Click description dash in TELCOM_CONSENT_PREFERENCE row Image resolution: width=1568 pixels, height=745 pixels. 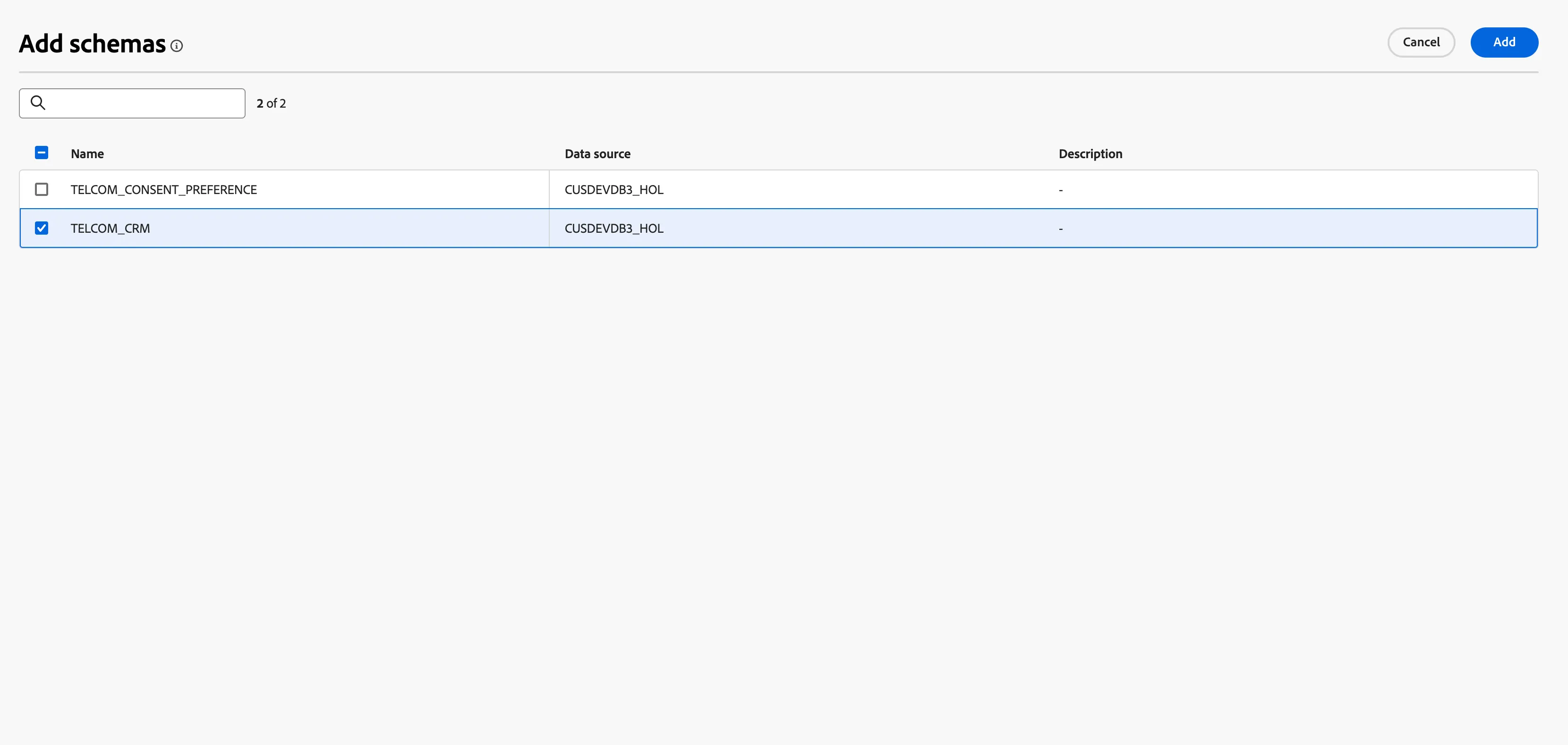pos(1060,190)
